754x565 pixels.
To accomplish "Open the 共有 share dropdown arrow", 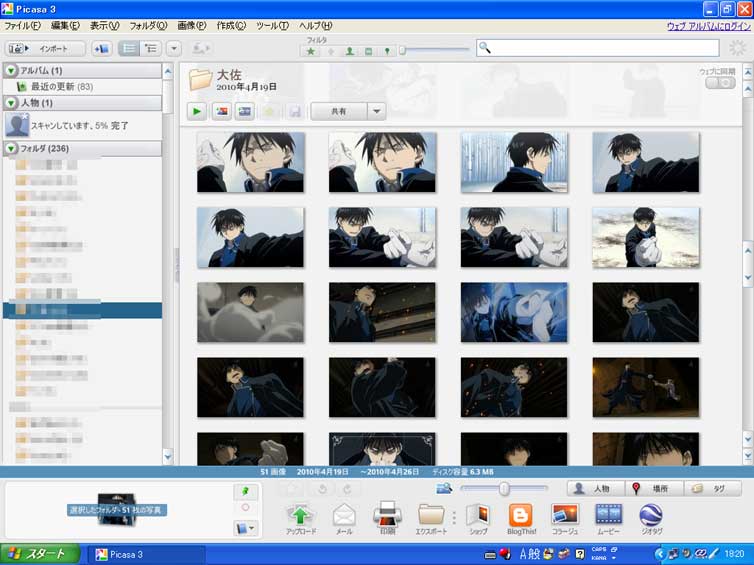I will point(377,112).
